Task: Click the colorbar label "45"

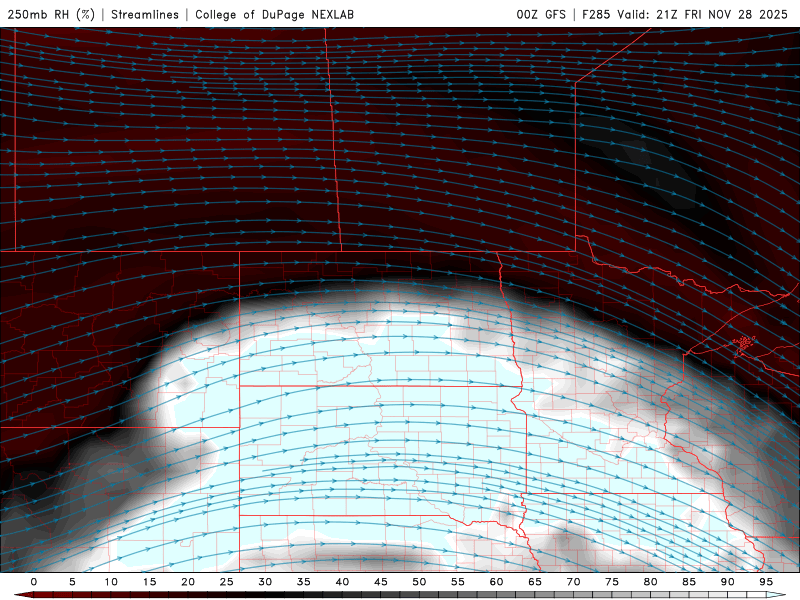Action: pyautogui.click(x=381, y=582)
